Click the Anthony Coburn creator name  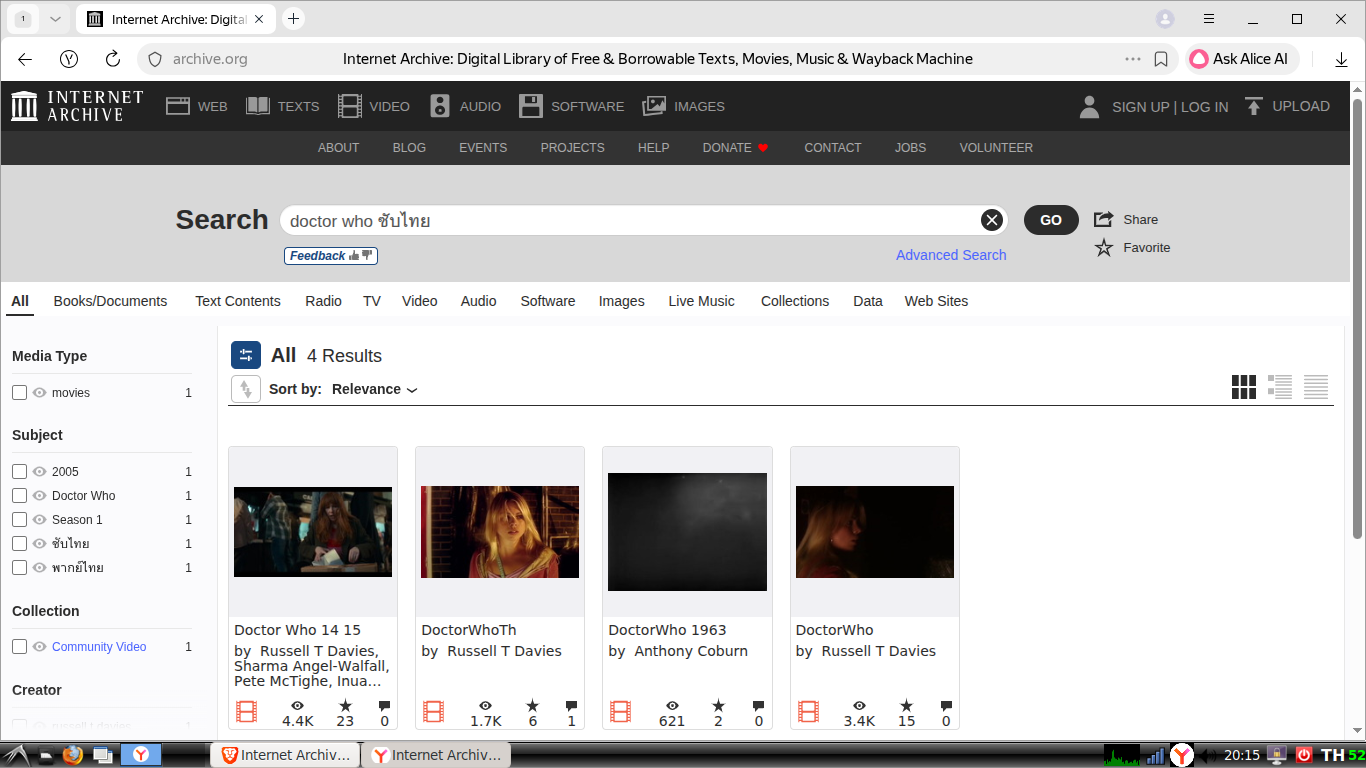point(691,651)
